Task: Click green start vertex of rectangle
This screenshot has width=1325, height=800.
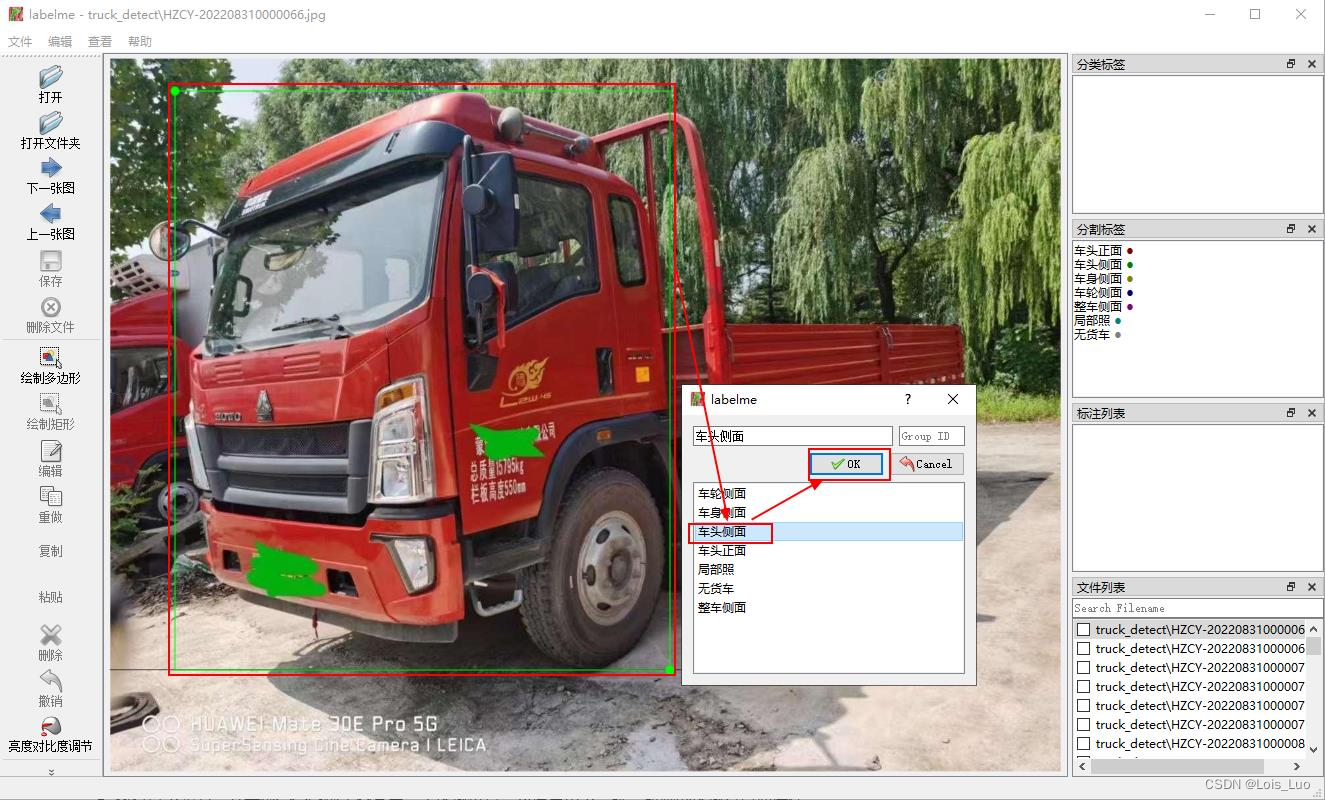Action: pyautogui.click(x=175, y=91)
